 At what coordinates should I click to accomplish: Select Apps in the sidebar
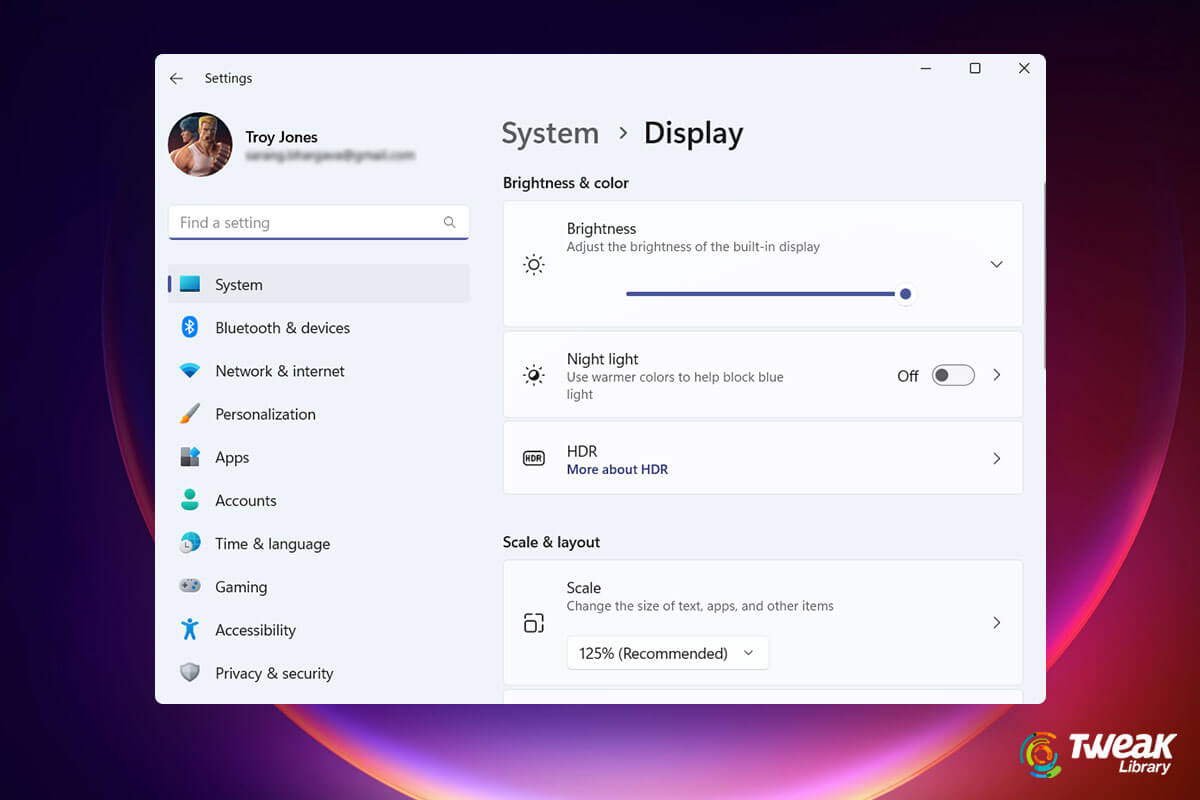click(x=232, y=457)
